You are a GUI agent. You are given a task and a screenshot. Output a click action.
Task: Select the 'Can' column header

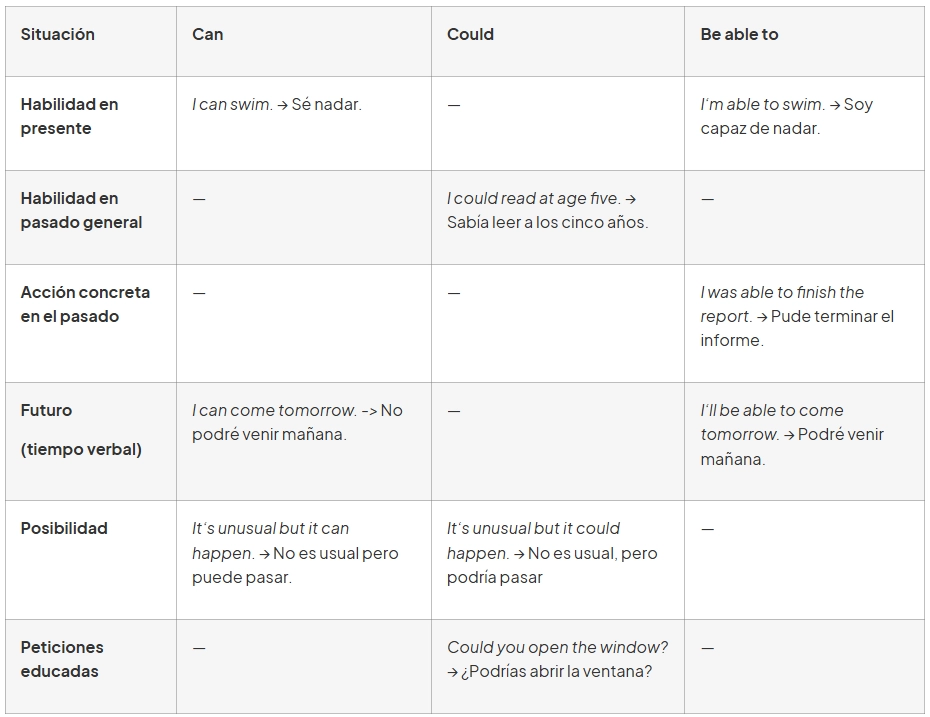click(207, 34)
